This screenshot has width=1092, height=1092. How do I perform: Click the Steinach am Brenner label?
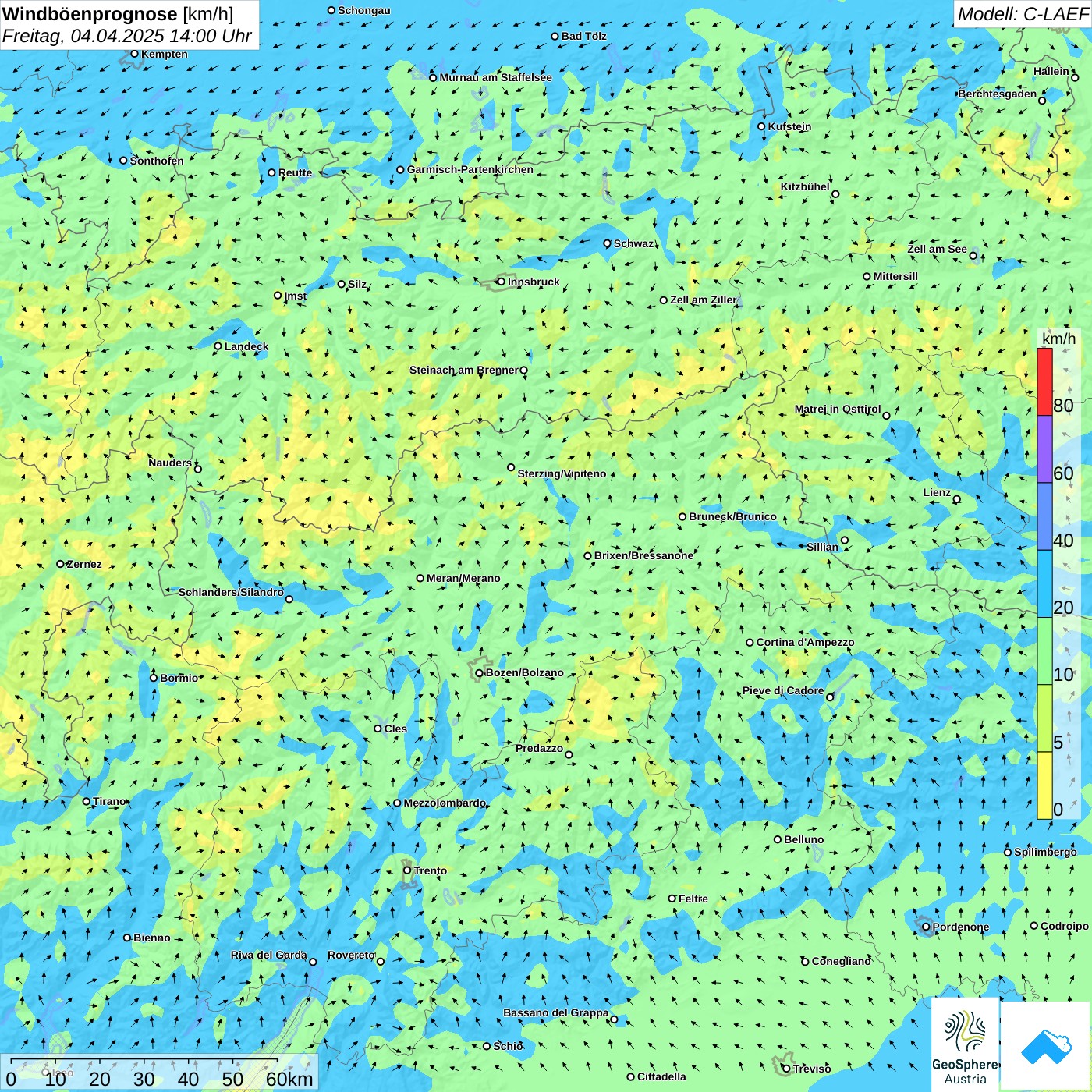463,370
